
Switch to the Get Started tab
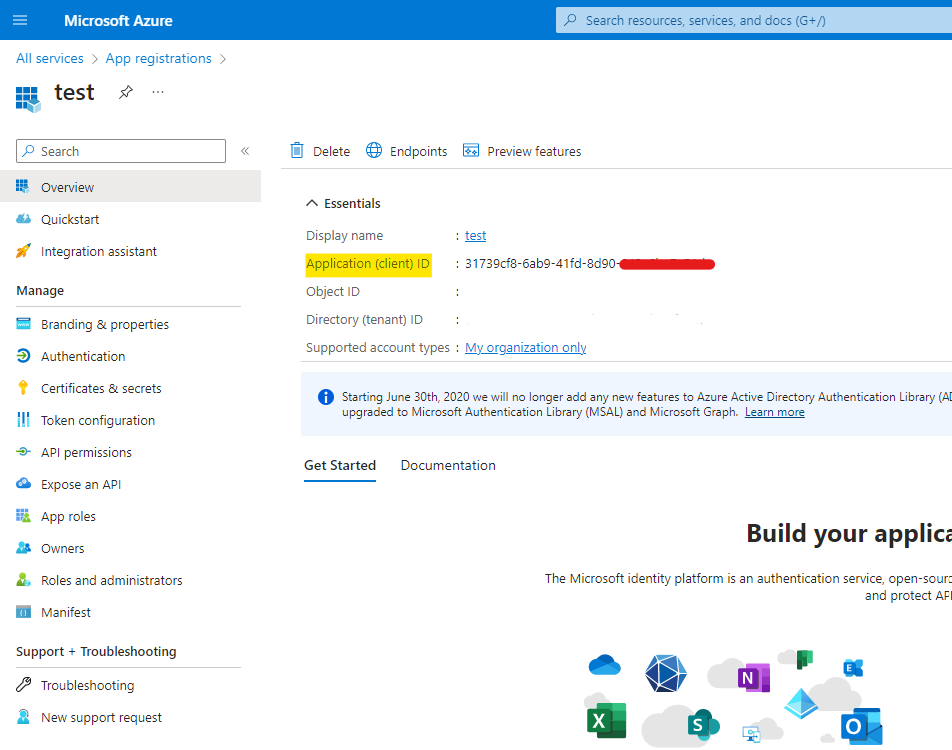tap(339, 465)
